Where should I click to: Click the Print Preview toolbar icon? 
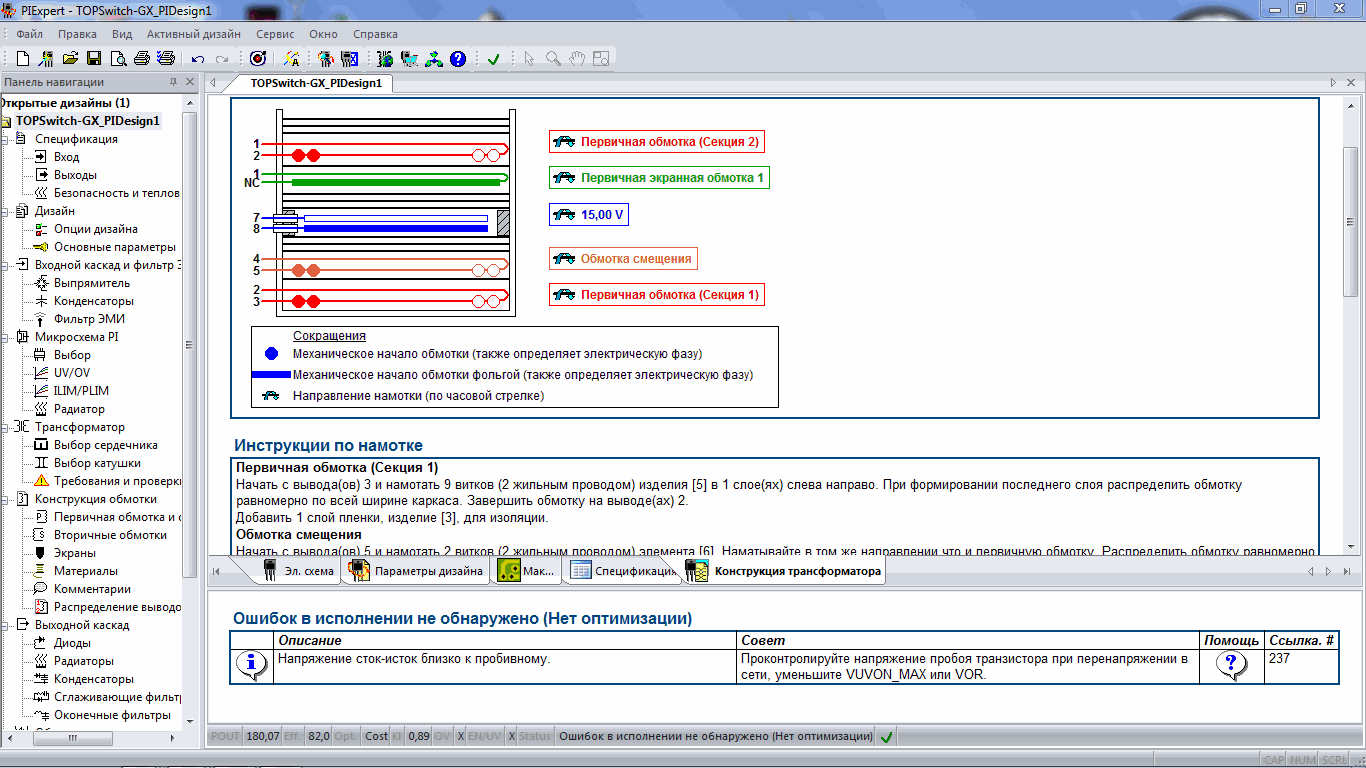pos(118,59)
